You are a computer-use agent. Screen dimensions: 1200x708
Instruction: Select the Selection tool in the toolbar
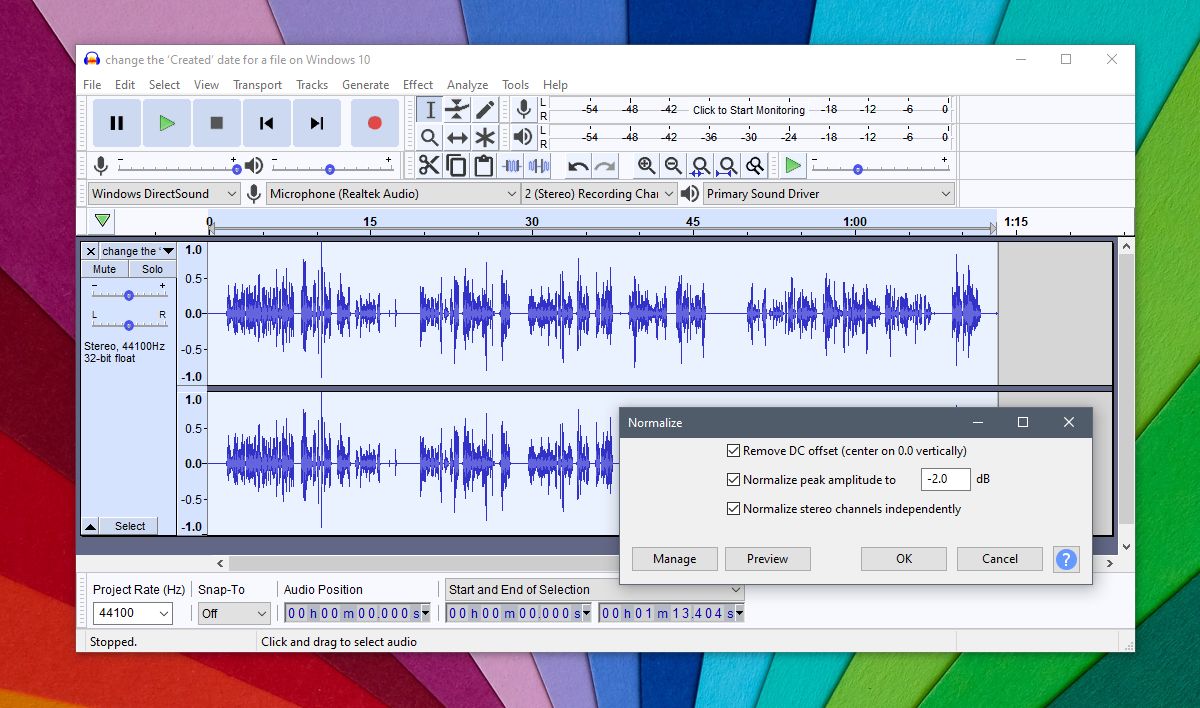tap(430, 110)
